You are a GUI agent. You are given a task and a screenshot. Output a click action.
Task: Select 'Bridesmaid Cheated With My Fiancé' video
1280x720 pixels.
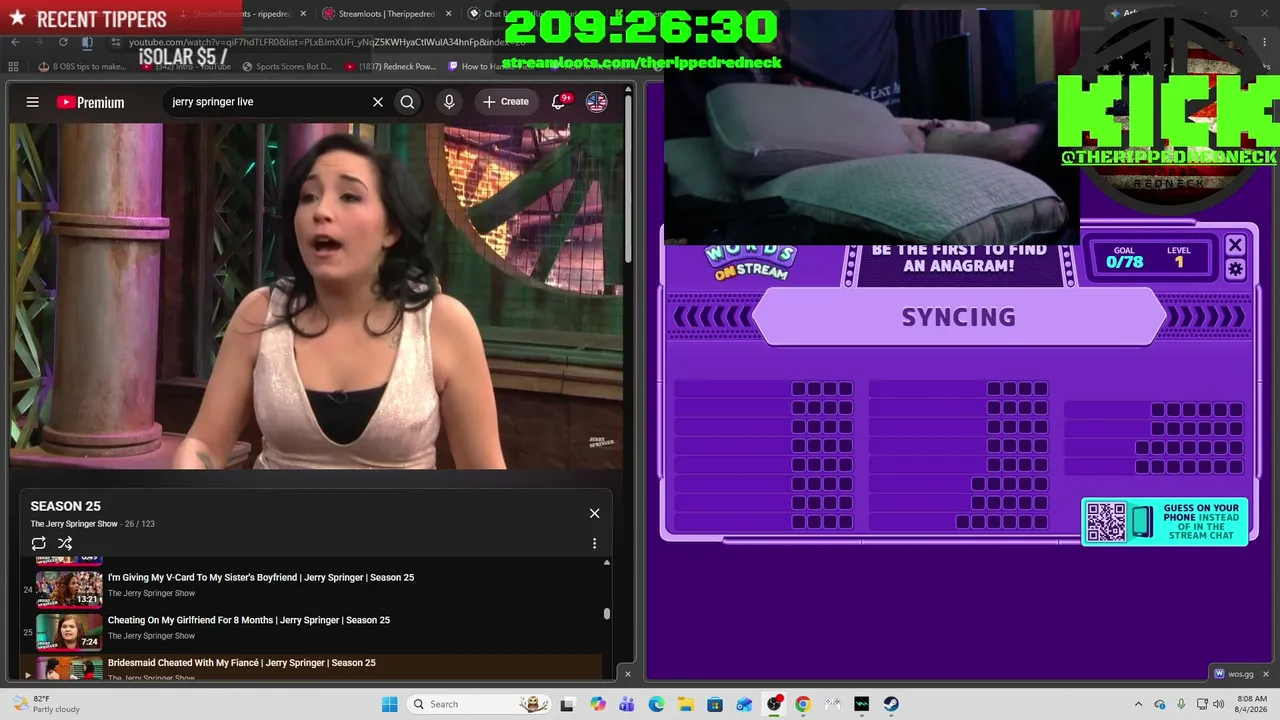pos(242,663)
